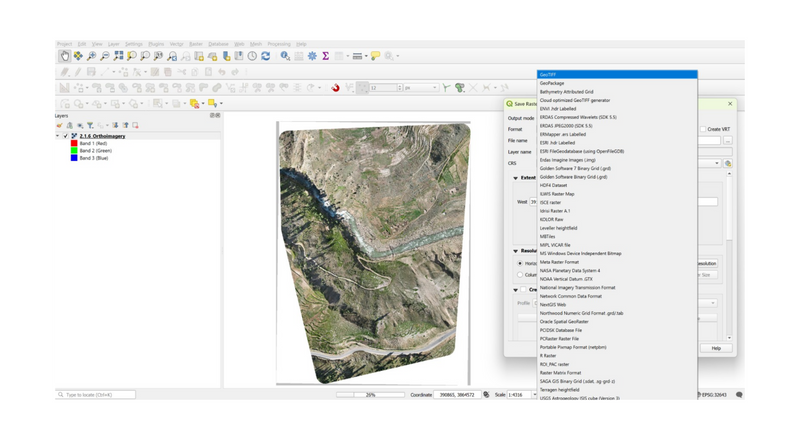
Task: Click the Layer Resolution button
Action: pos(708,263)
